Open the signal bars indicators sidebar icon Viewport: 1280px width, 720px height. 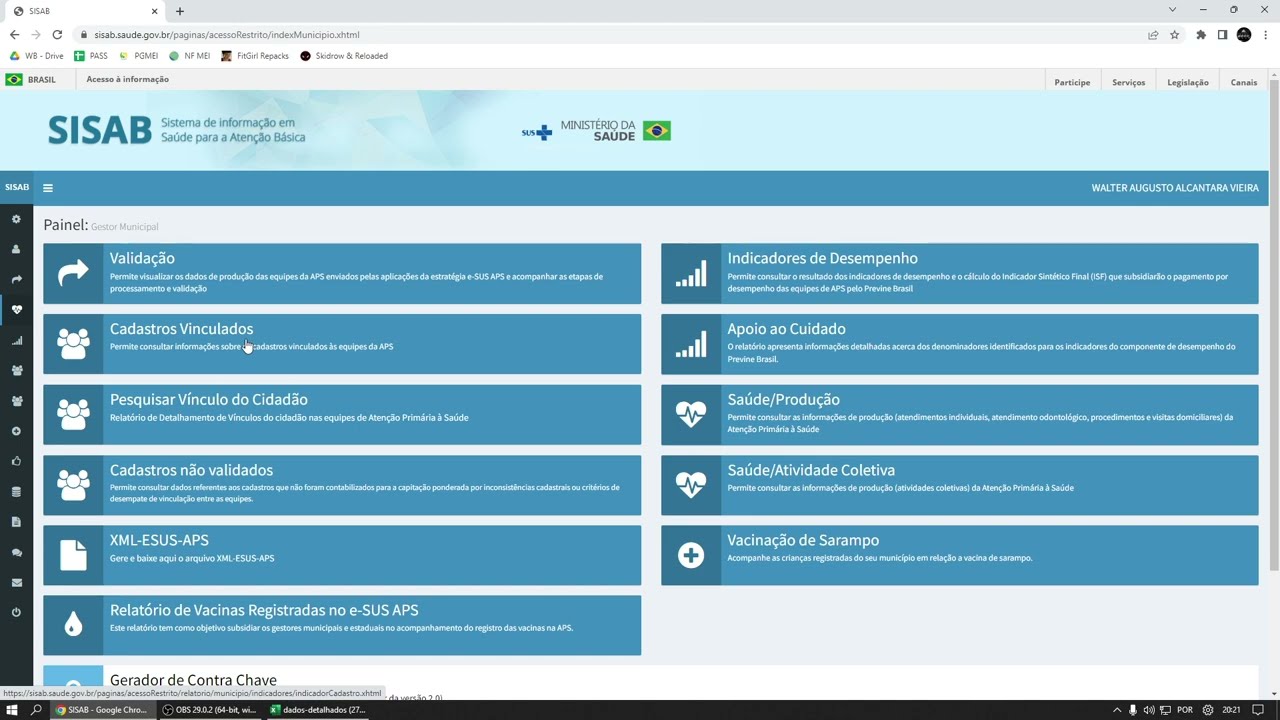tap(16, 340)
